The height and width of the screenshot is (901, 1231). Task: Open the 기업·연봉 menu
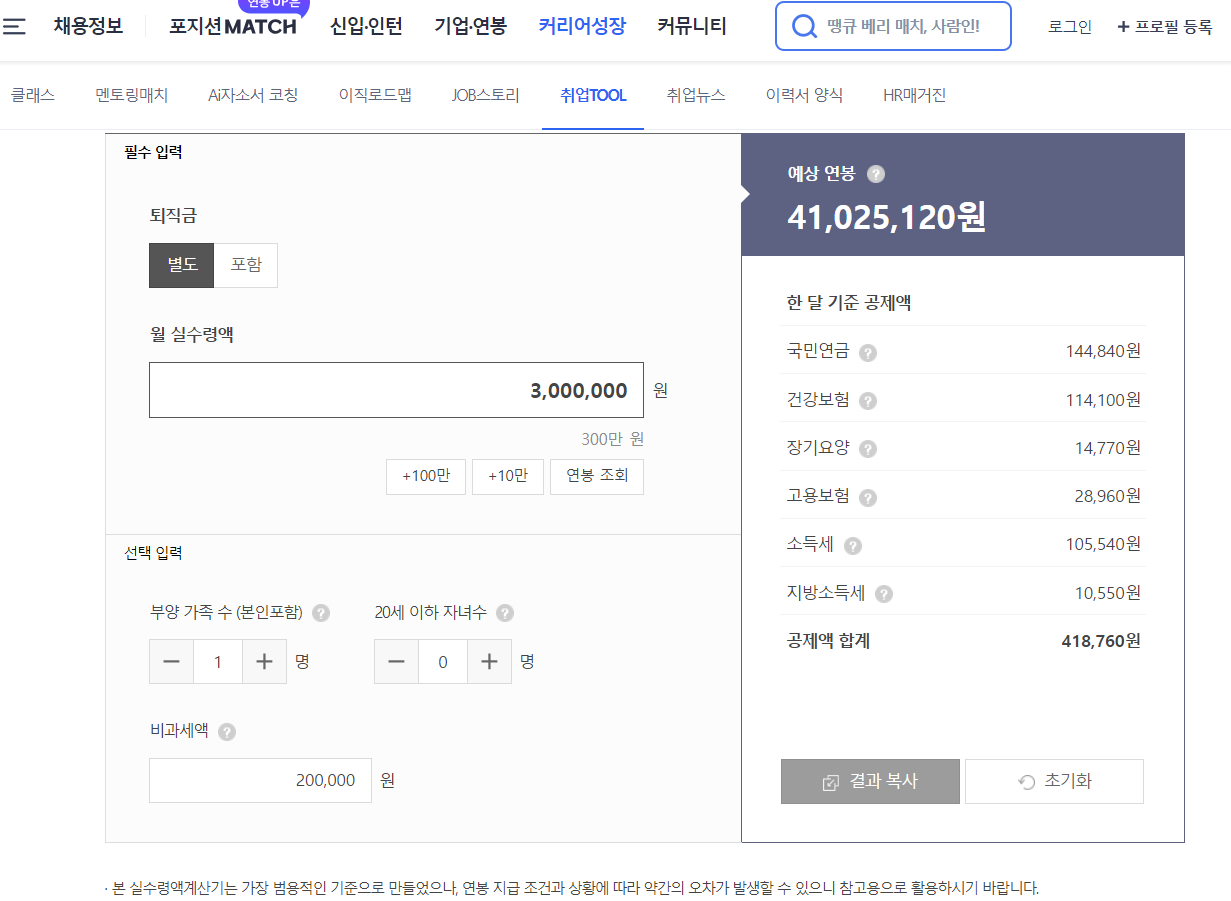click(x=469, y=26)
